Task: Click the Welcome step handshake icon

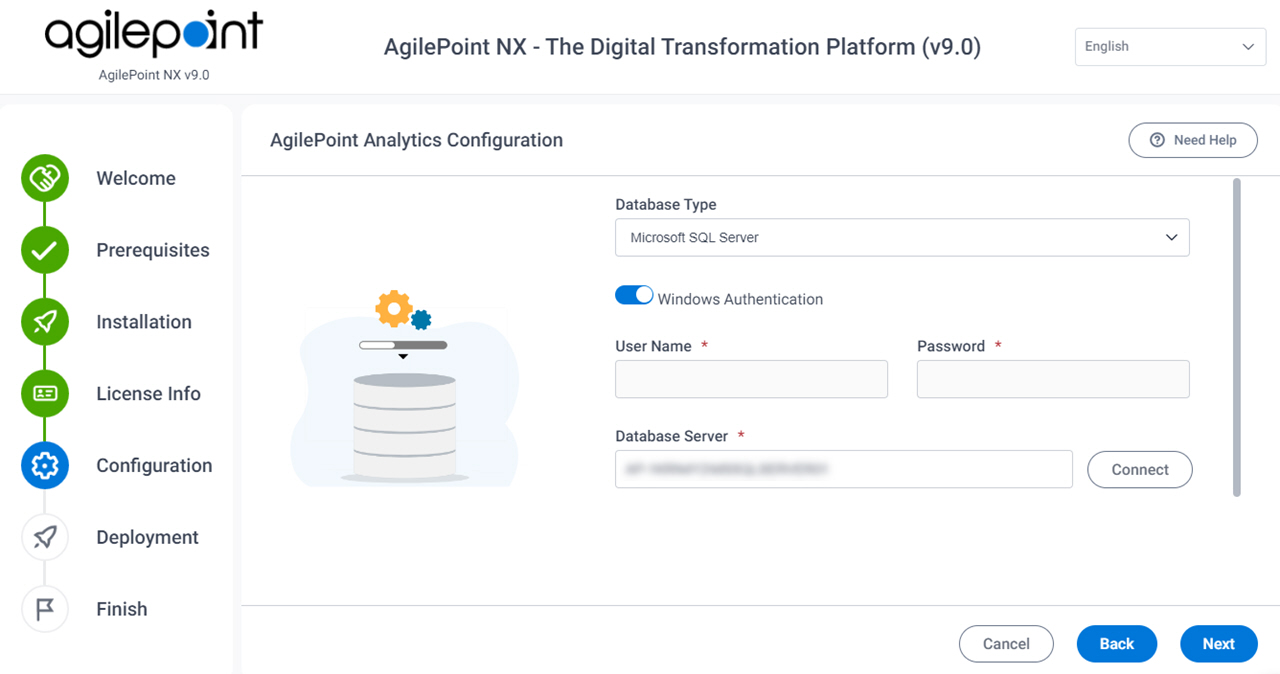Action: click(45, 179)
